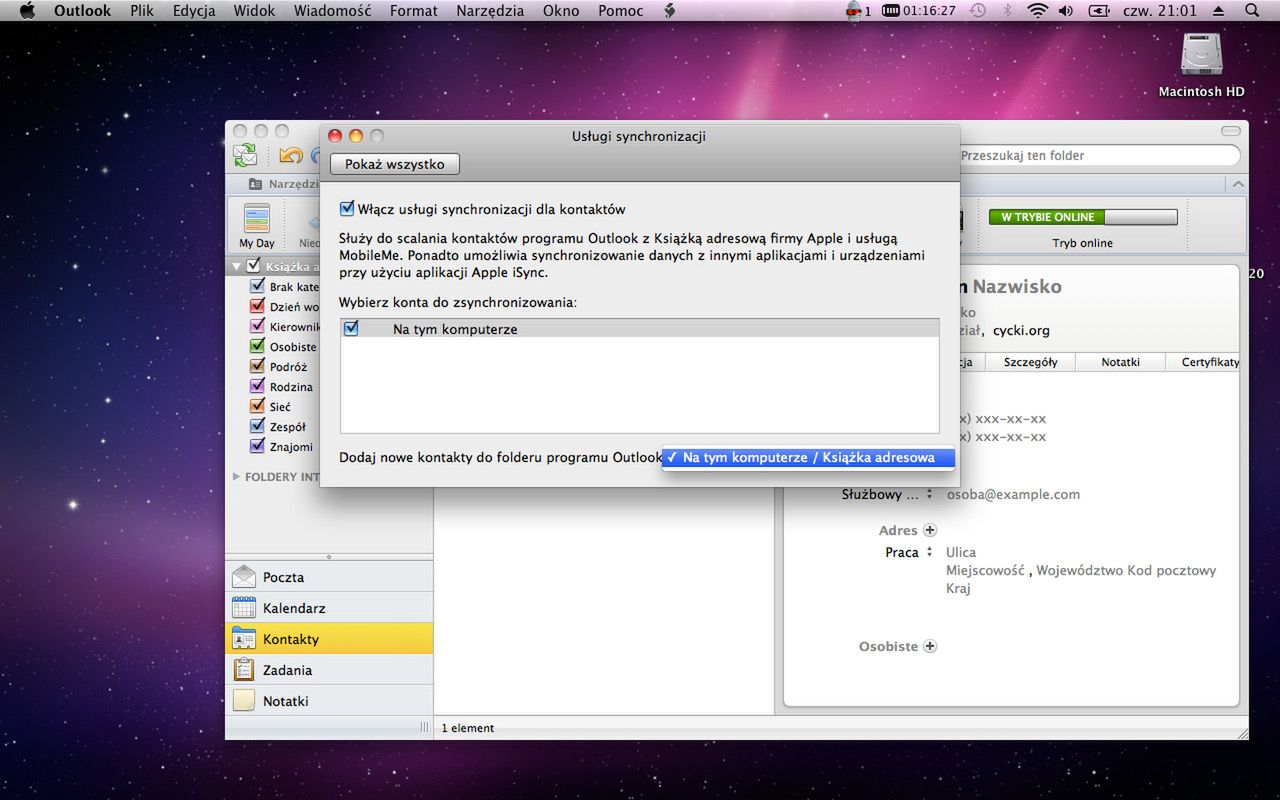The width and height of the screenshot is (1280, 800).
Task: Collapse the Outlook ribbon with chevron
Action: coord(1238,184)
